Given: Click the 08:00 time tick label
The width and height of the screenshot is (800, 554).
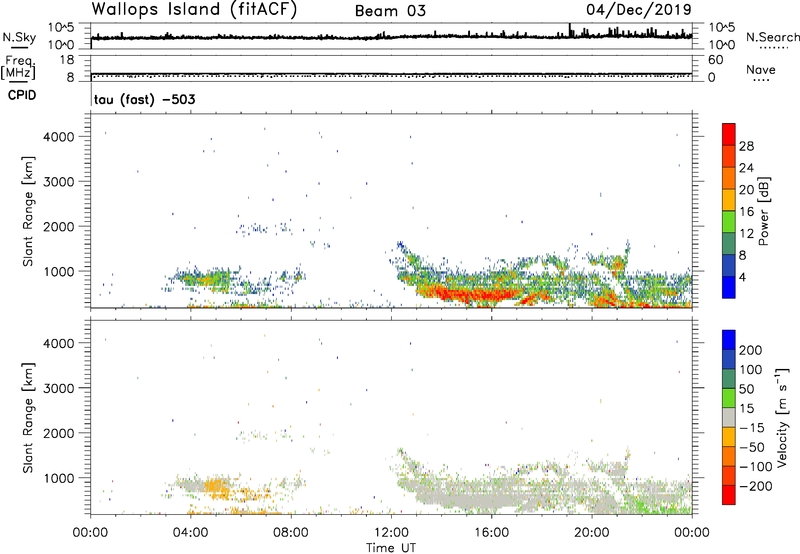Looking at the screenshot, I should click(x=291, y=533).
